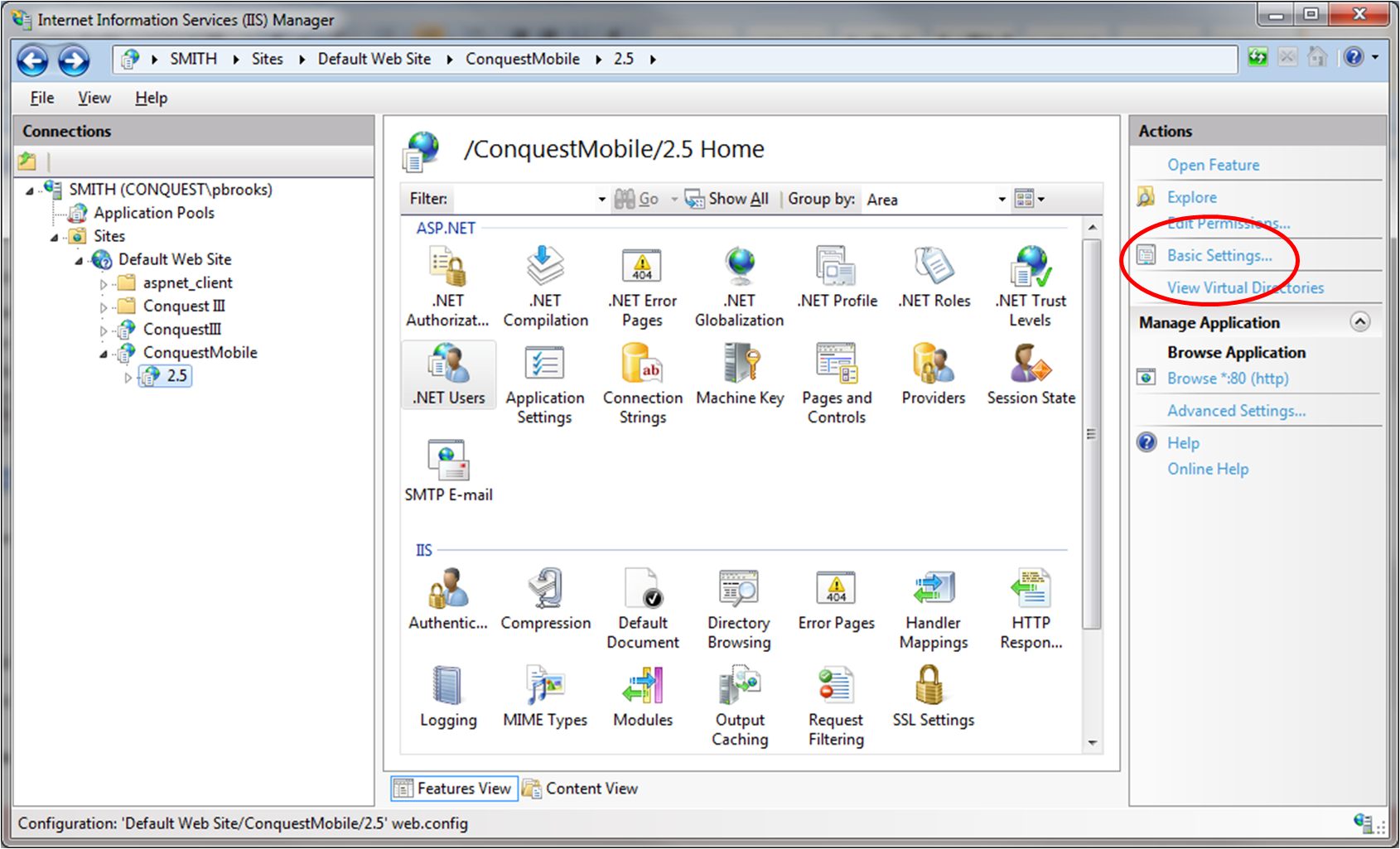Select the Handler Mappings icon
Screen dimensions: 1400x849
pyautogui.click(x=934, y=609)
